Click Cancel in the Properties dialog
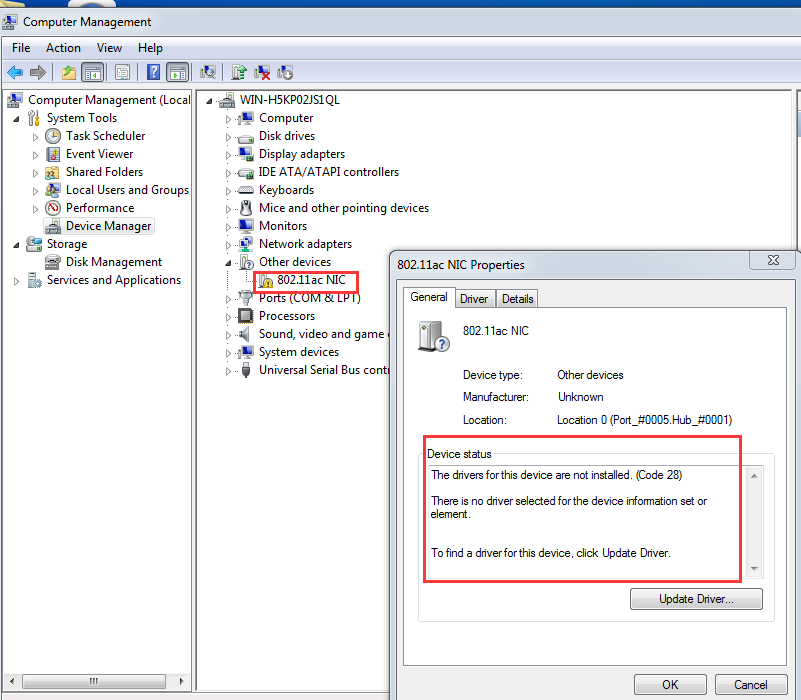Image resolution: width=801 pixels, height=700 pixels. point(750,685)
